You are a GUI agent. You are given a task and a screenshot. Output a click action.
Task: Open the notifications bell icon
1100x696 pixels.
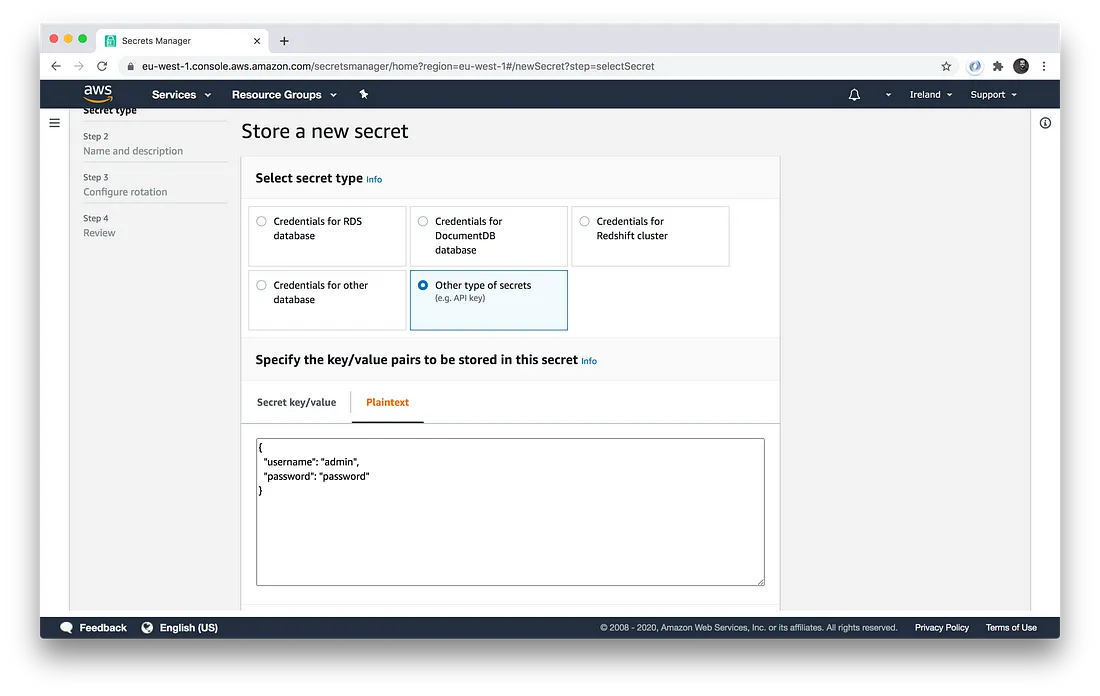(x=854, y=95)
